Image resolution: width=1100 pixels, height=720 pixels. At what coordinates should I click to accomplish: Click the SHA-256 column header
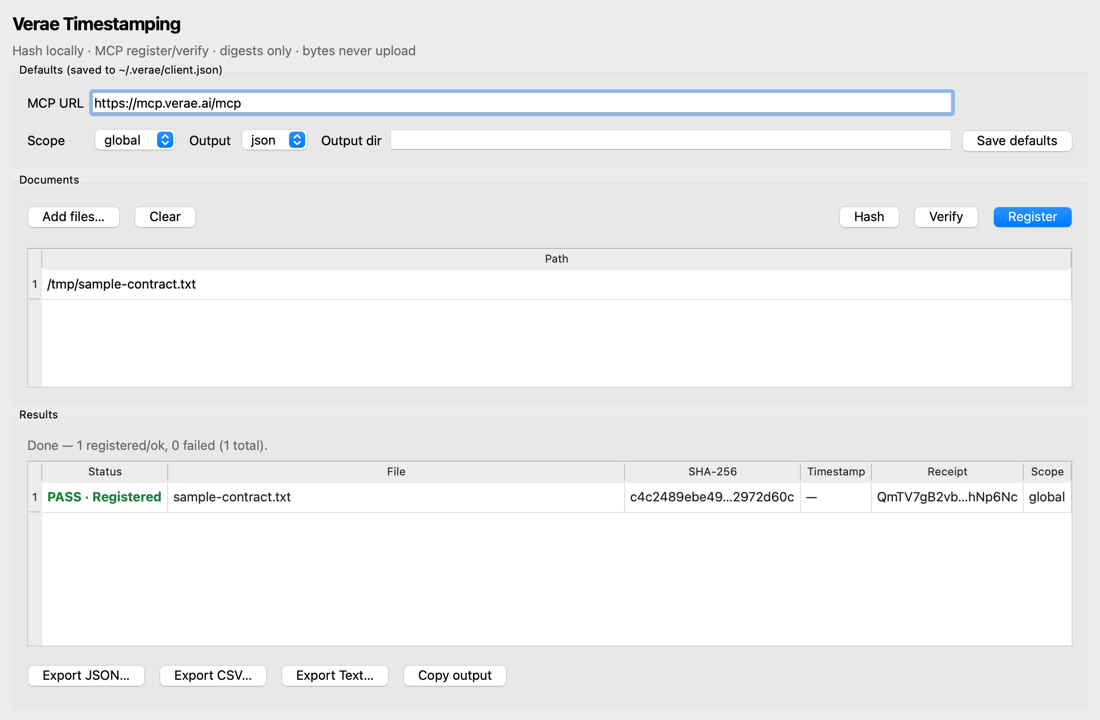(x=712, y=472)
